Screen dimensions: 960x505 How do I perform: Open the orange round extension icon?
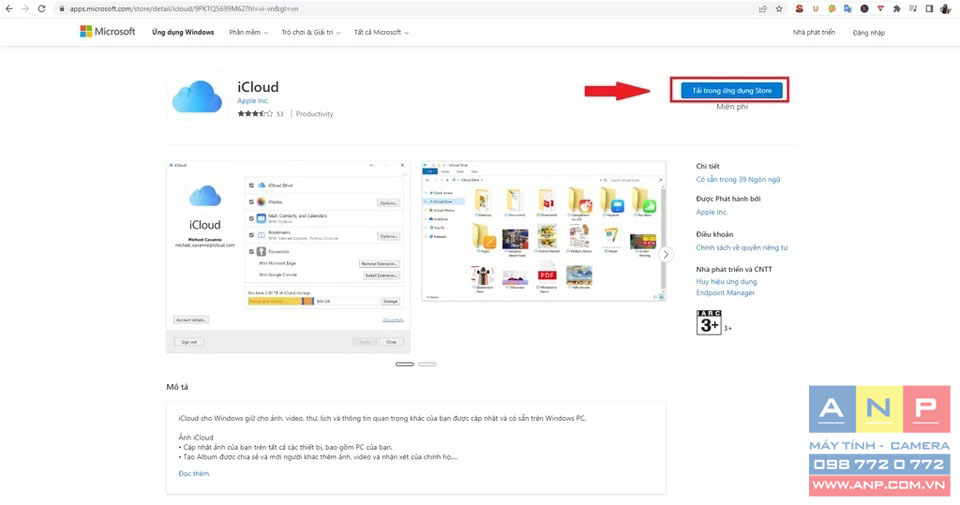[831, 9]
